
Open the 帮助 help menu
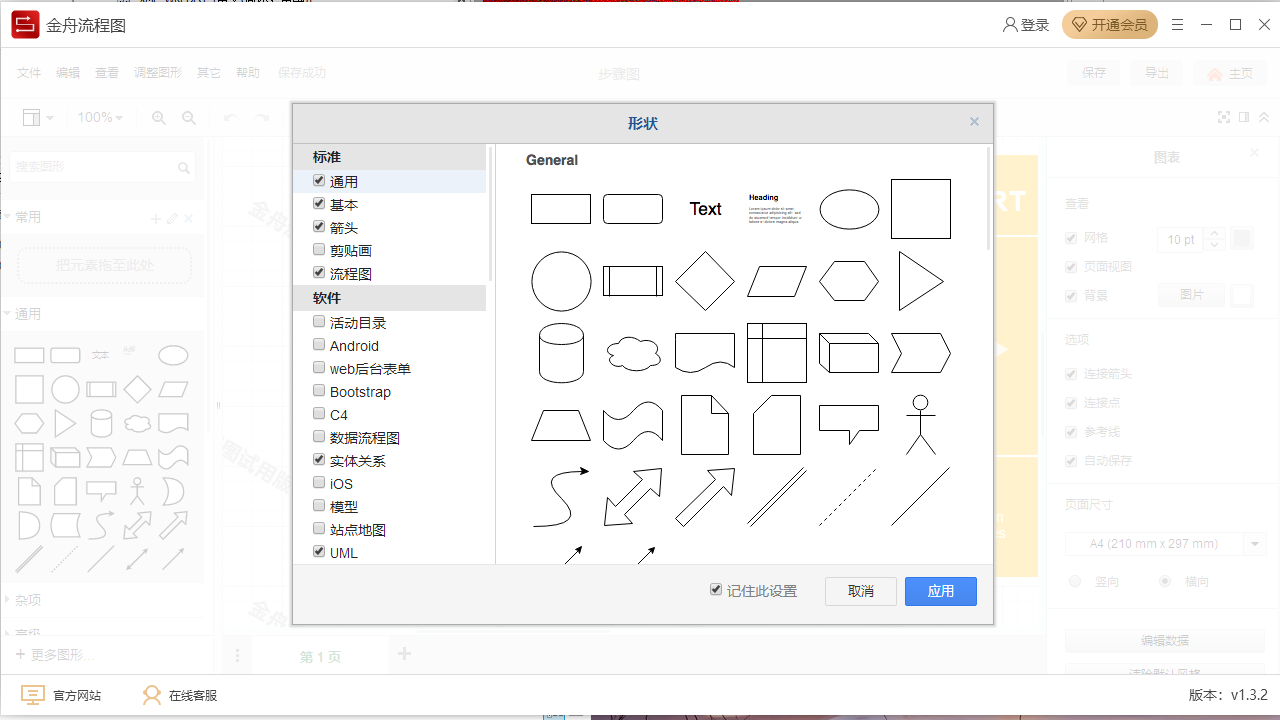[x=247, y=72]
